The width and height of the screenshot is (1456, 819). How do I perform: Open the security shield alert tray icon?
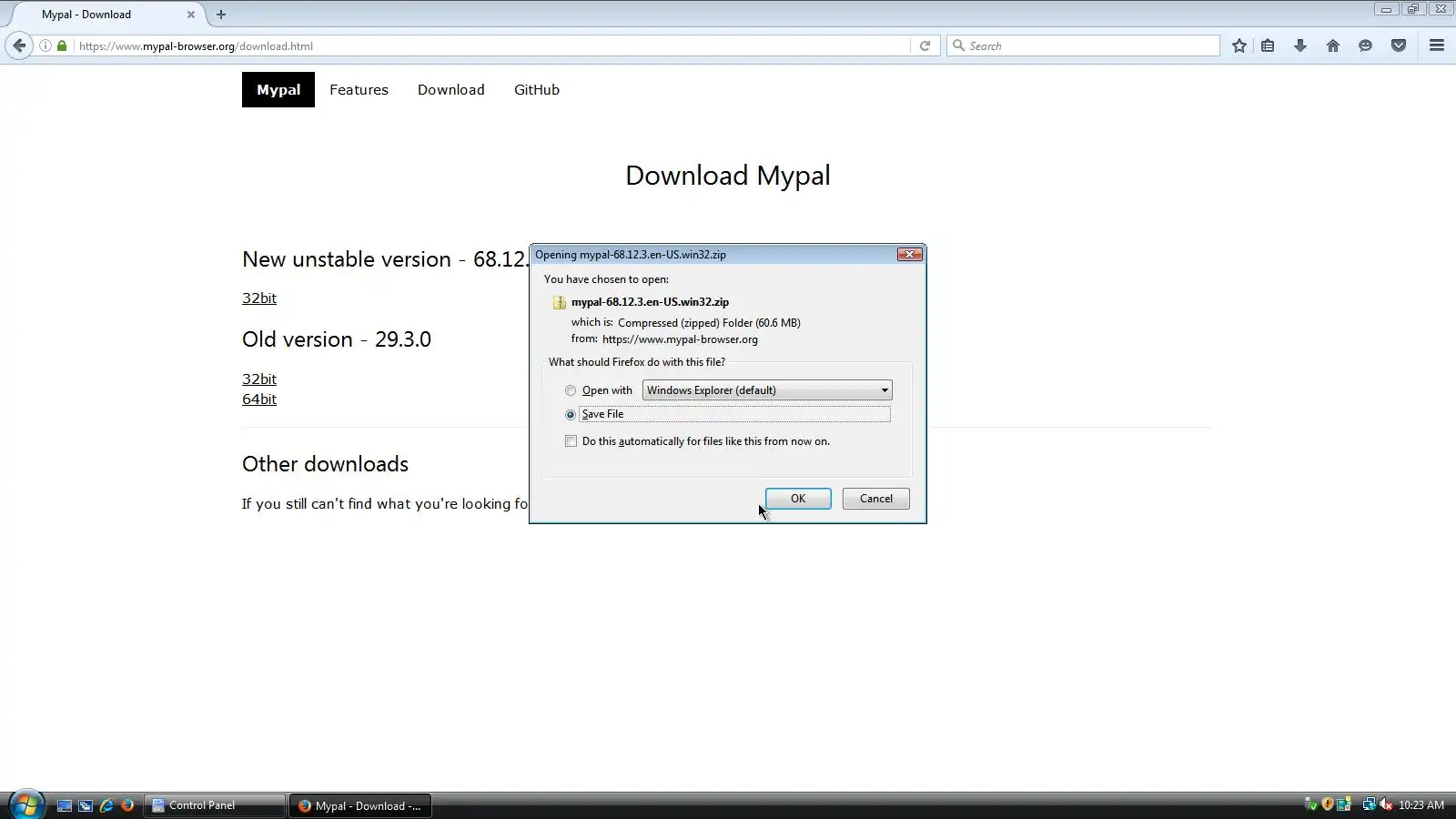(x=1328, y=804)
